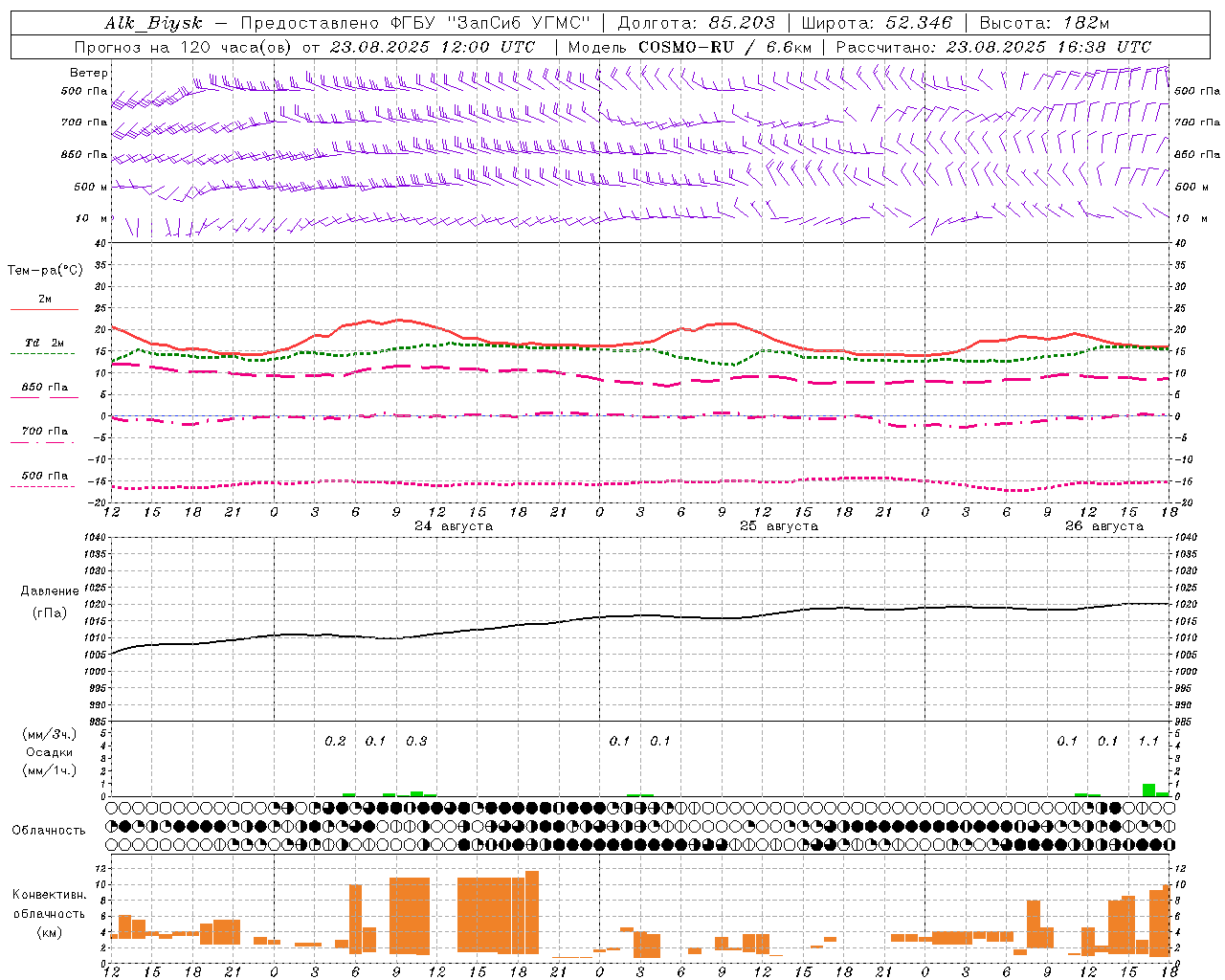1225x980 pixels.
Task: Click the 700 гПа dash-dot legend line
Action: click(44, 442)
